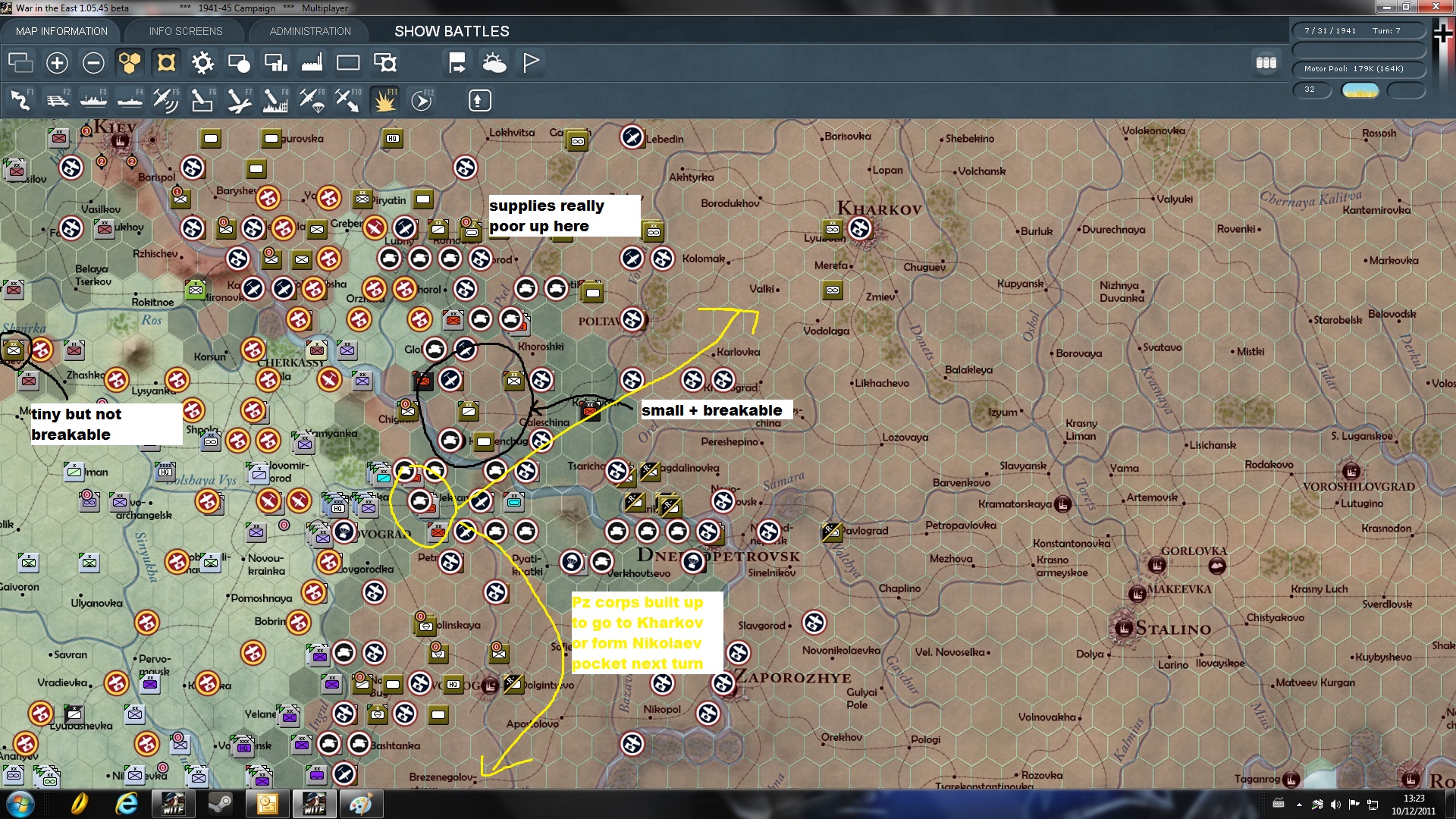Click the empty rectangle overlay icon
The height and width of the screenshot is (819, 1456).
tap(348, 62)
